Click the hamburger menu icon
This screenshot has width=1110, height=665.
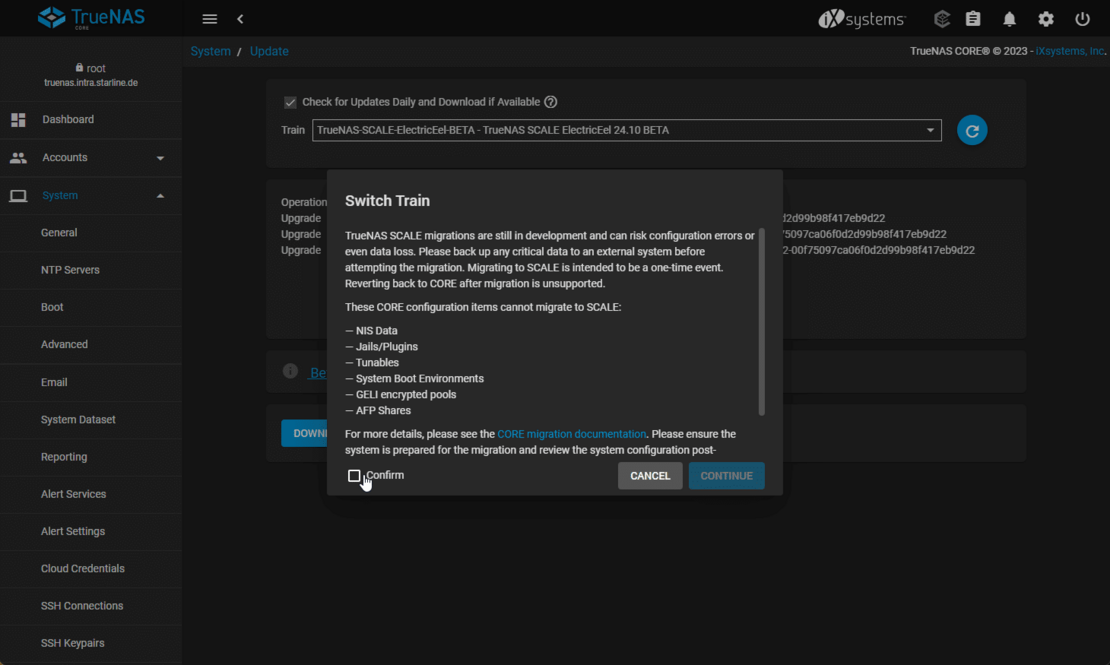(209, 19)
